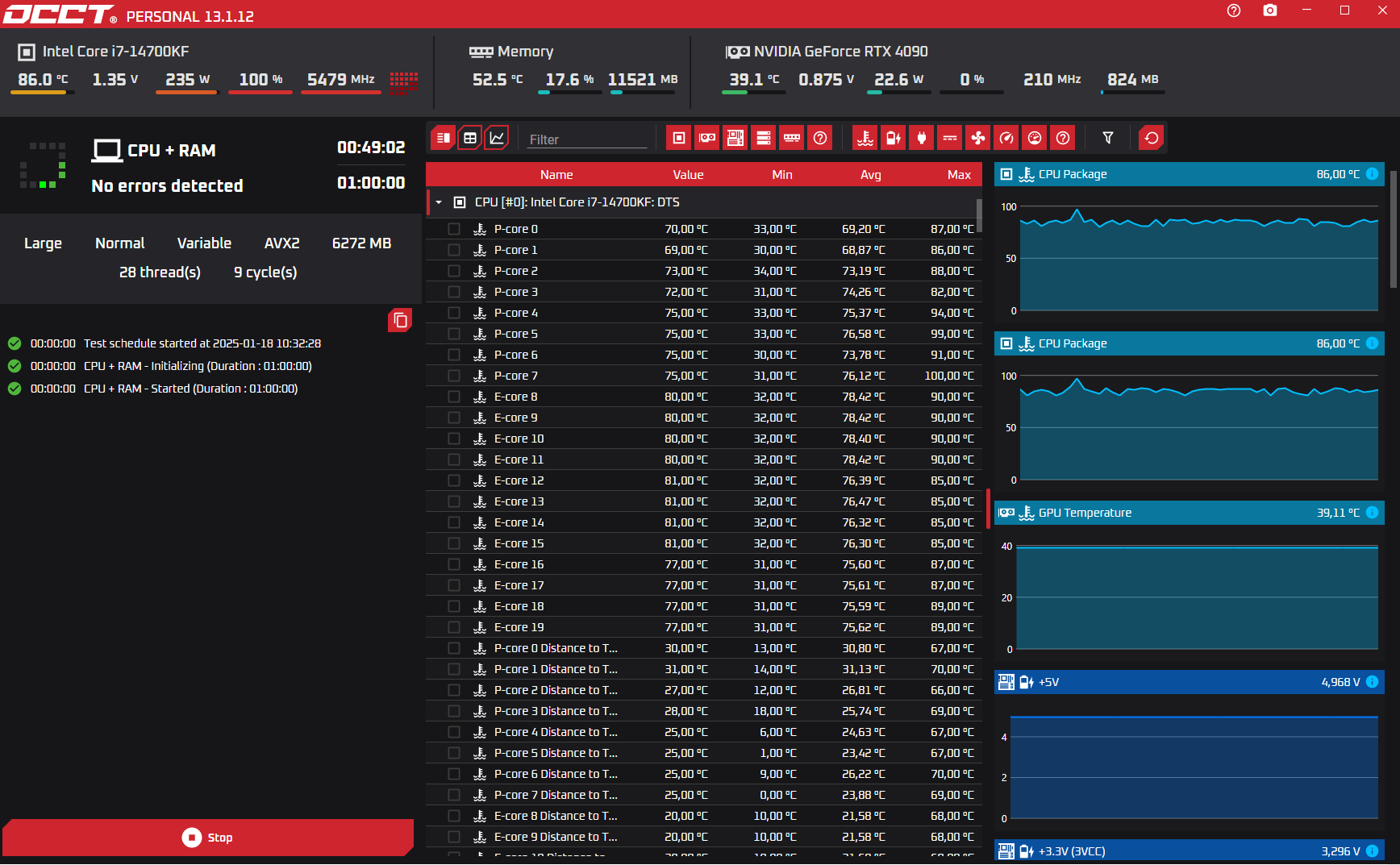
Task: Click the funnel filter icon
Action: click(x=1108, y=138)
